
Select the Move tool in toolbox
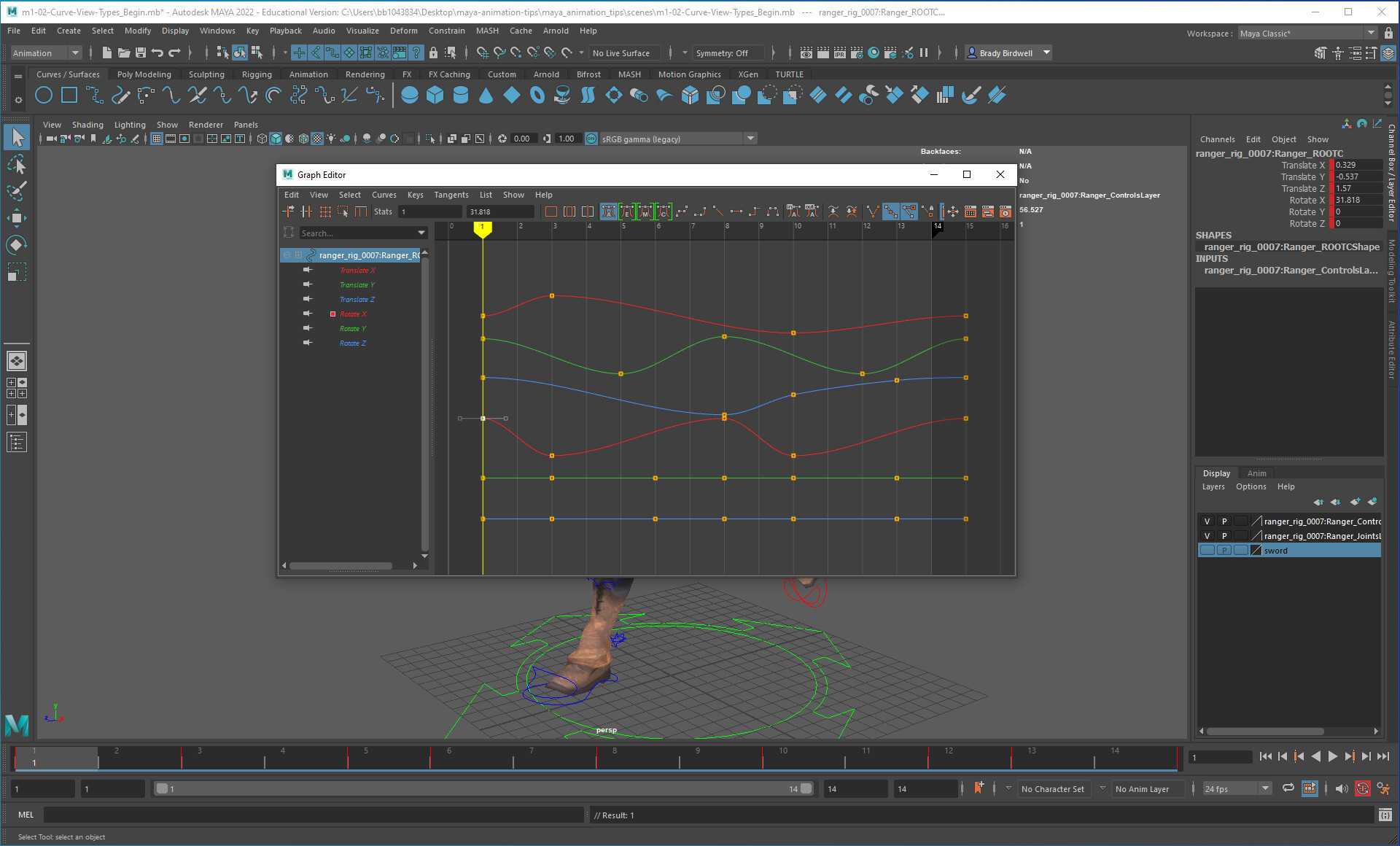(x=16, y=218)
